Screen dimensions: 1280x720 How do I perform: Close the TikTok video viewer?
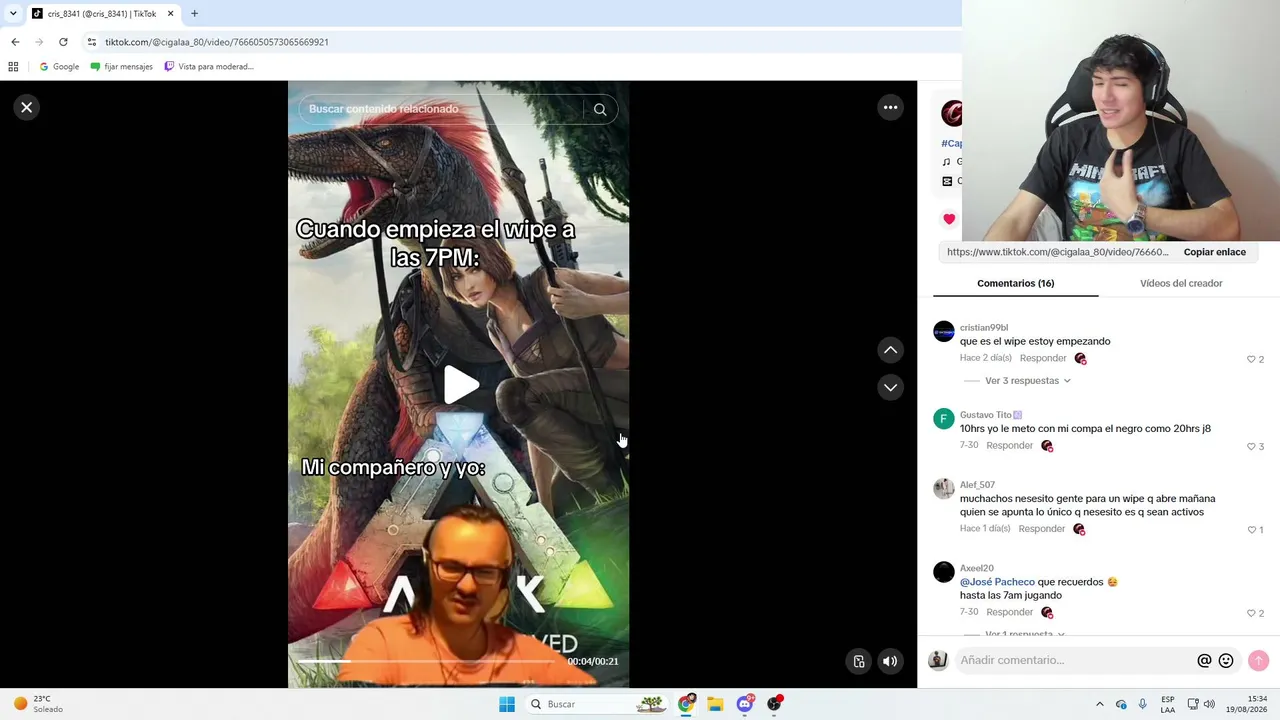pos(27,107)
